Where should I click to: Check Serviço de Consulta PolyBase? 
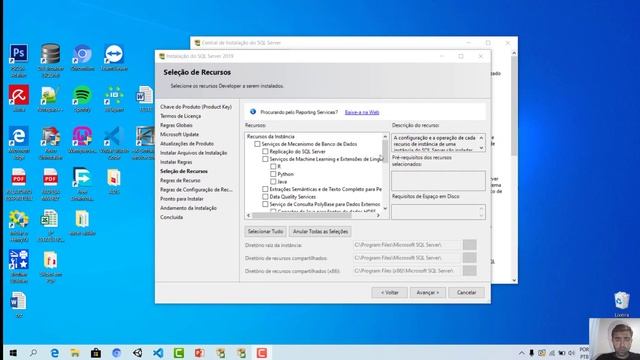pos(265,204)
